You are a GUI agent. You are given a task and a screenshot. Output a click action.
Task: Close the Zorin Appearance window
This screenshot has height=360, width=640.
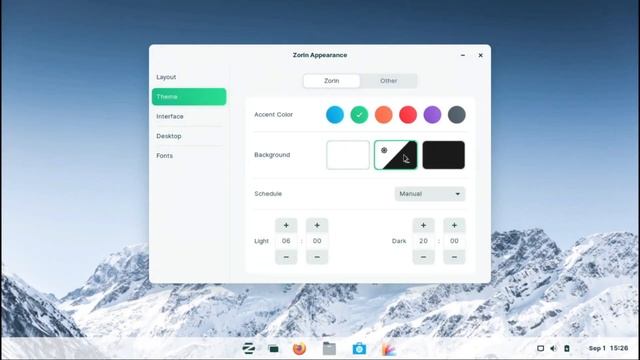click(x=480, y=55)
